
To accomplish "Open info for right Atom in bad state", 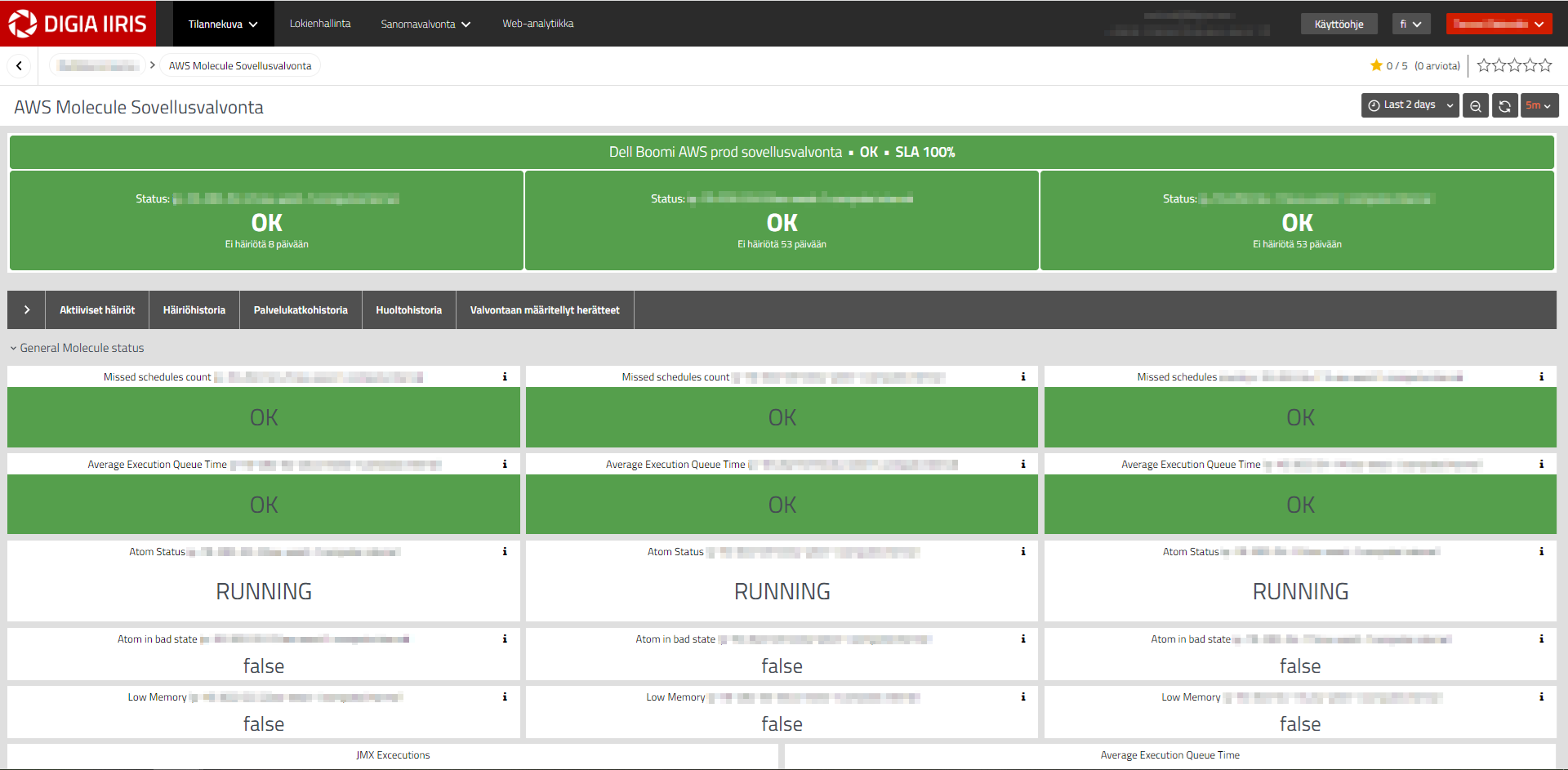I will (1541, 639).
